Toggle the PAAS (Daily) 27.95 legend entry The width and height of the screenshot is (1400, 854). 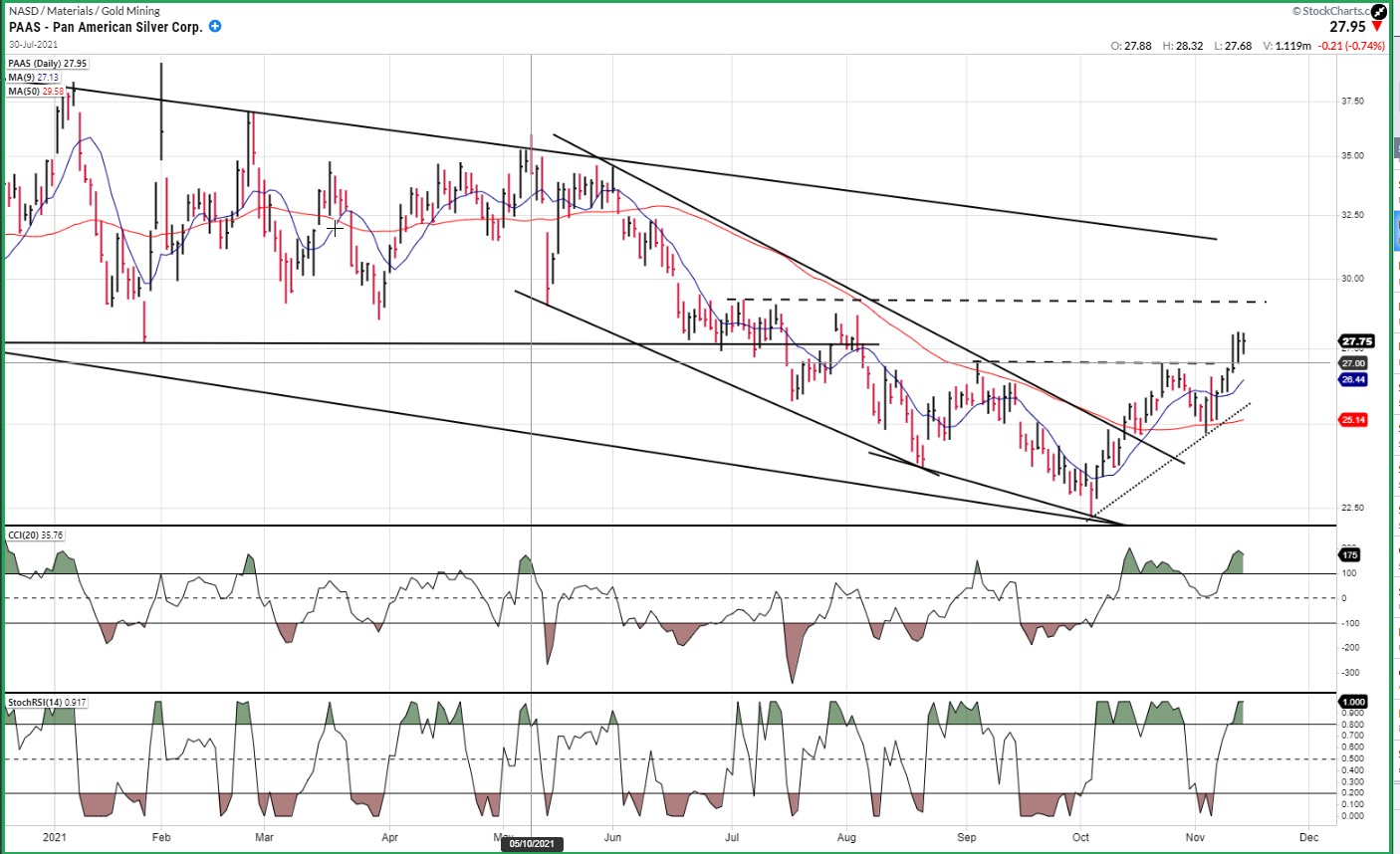48,64
